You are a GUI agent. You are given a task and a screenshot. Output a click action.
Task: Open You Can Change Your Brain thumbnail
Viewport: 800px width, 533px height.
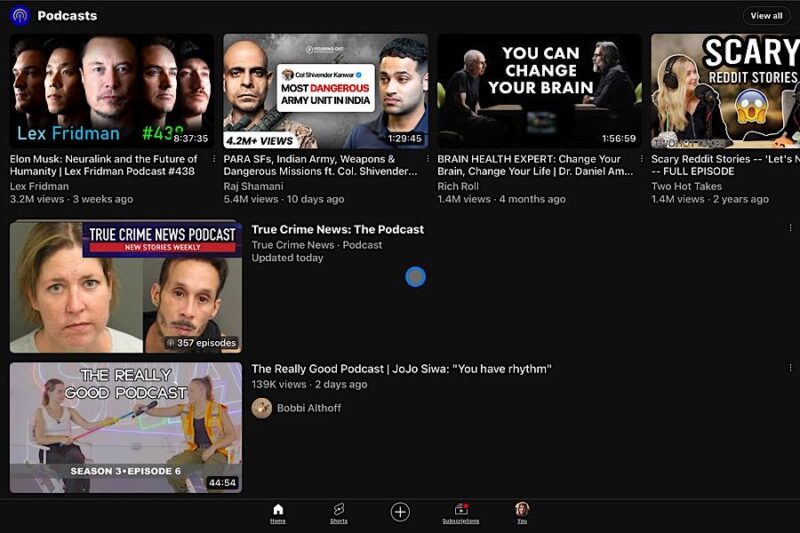click(539, 91)
